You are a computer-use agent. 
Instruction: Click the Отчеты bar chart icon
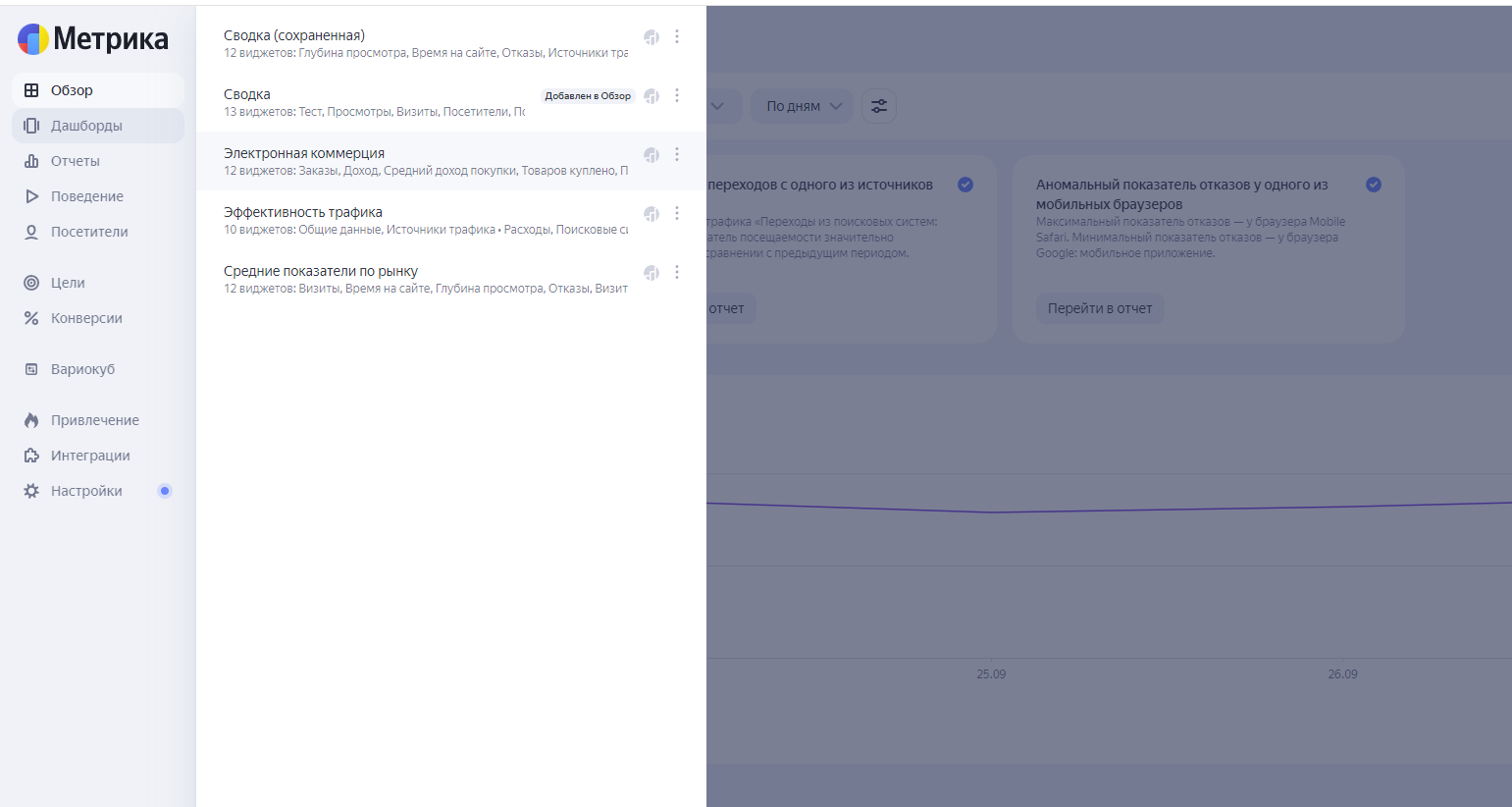[31, 161]
